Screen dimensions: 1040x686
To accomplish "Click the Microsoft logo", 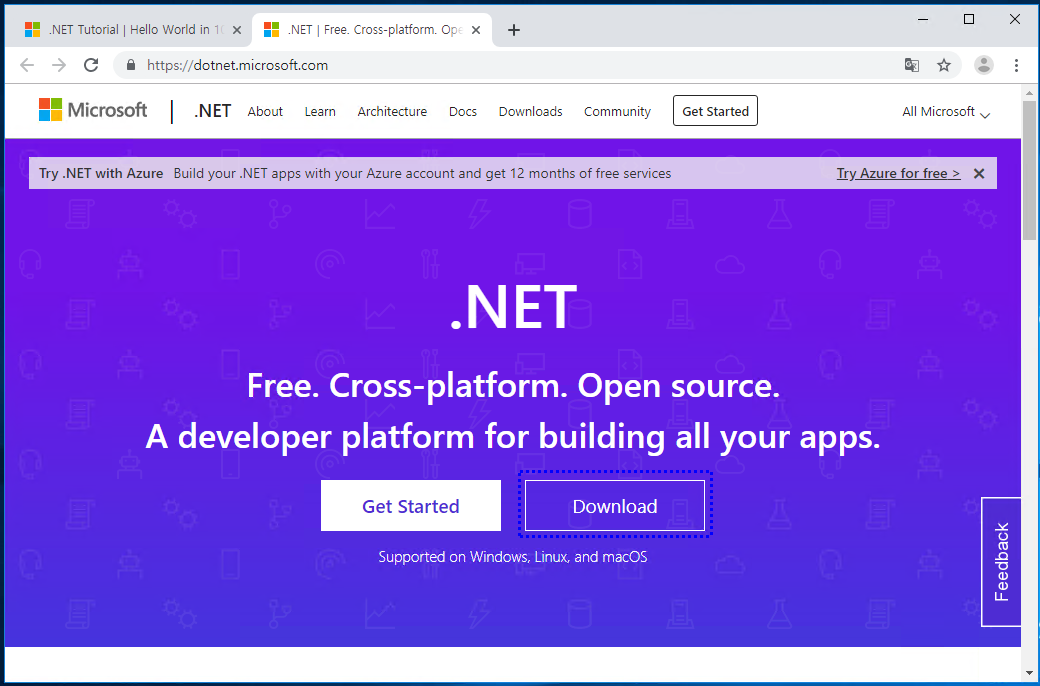I will (93, 110).
